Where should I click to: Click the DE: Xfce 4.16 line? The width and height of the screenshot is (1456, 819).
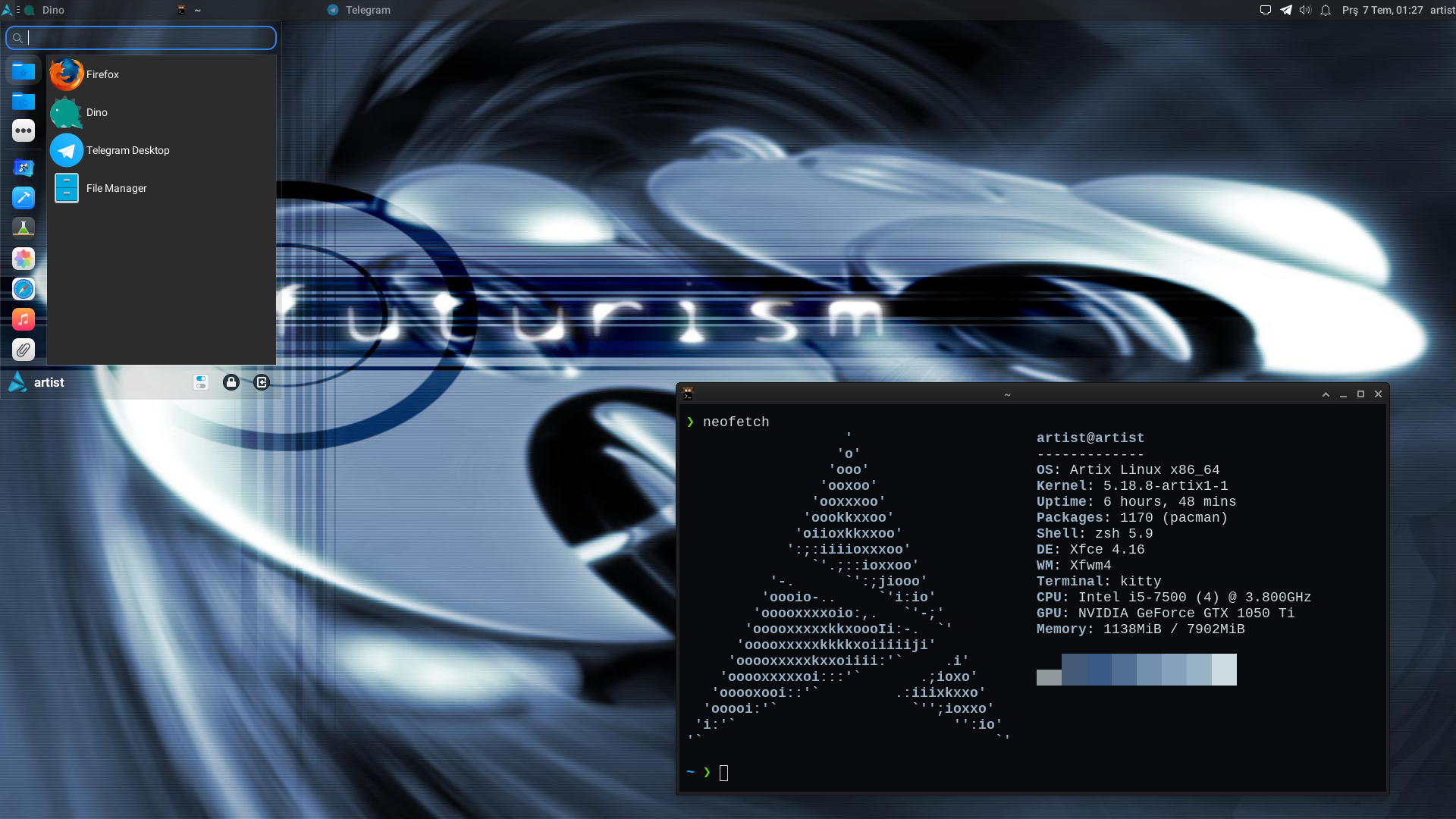(x=1090, y=549)
